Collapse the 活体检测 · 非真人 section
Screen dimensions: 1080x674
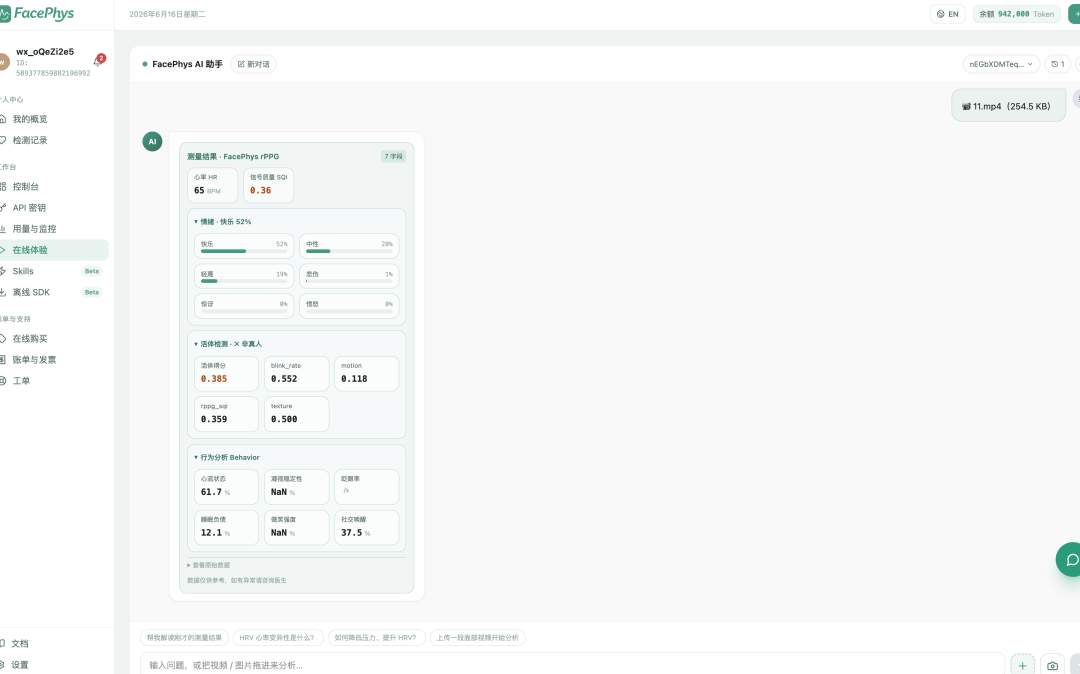click(228, 344)
